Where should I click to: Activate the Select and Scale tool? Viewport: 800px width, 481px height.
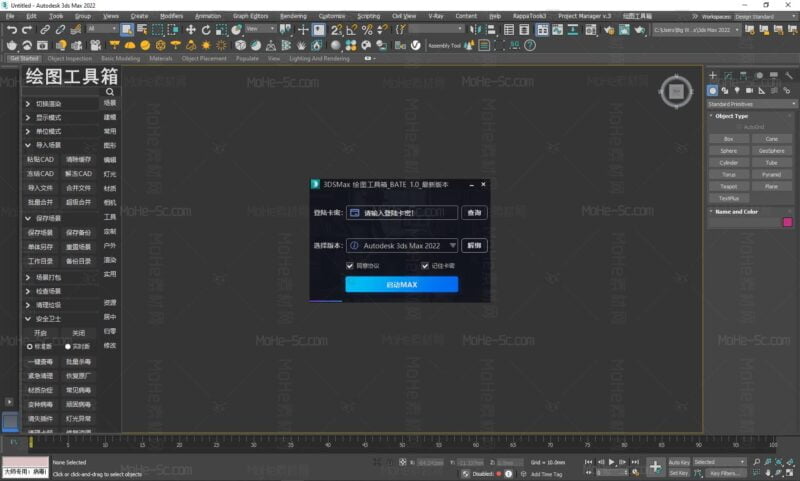(221, 30)
